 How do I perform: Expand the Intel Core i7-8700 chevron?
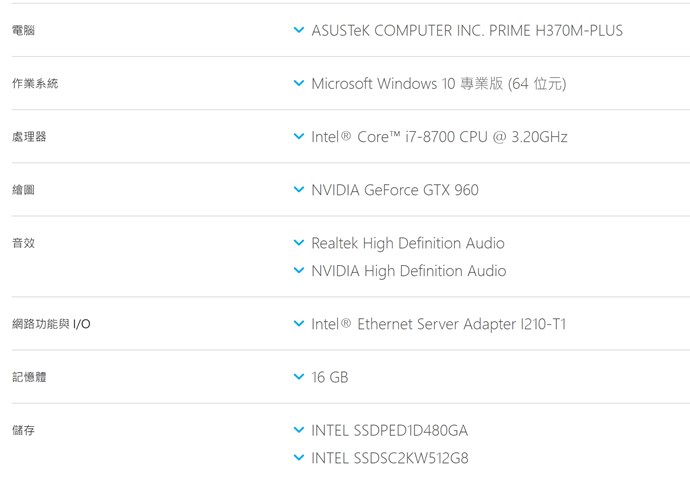point(298,137)
